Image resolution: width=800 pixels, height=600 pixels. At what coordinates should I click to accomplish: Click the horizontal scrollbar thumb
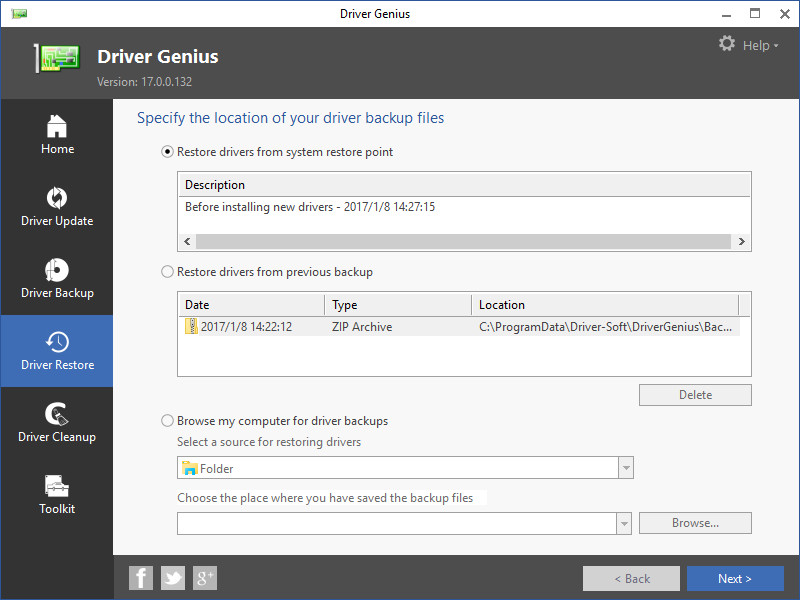[x=463, y=241]
